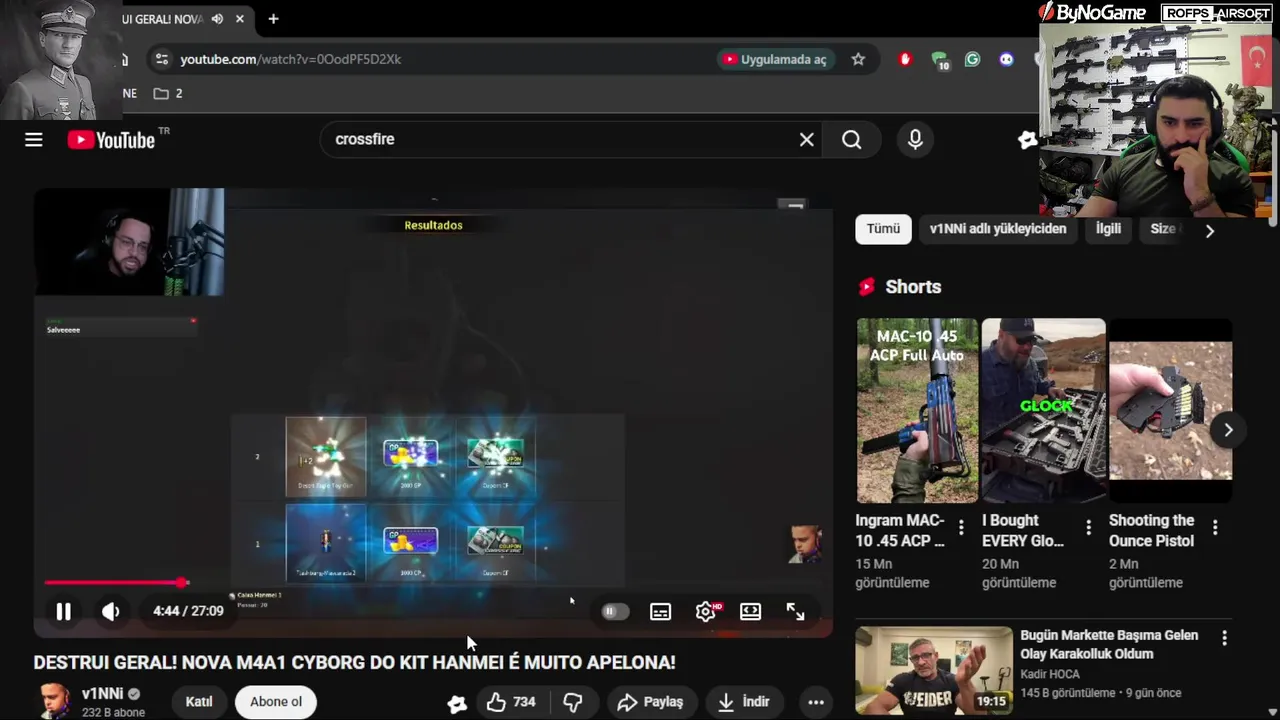Go to YouTube home via logo
The width and height of the screenshot is (1280, 720).
[x=111, y=140]
